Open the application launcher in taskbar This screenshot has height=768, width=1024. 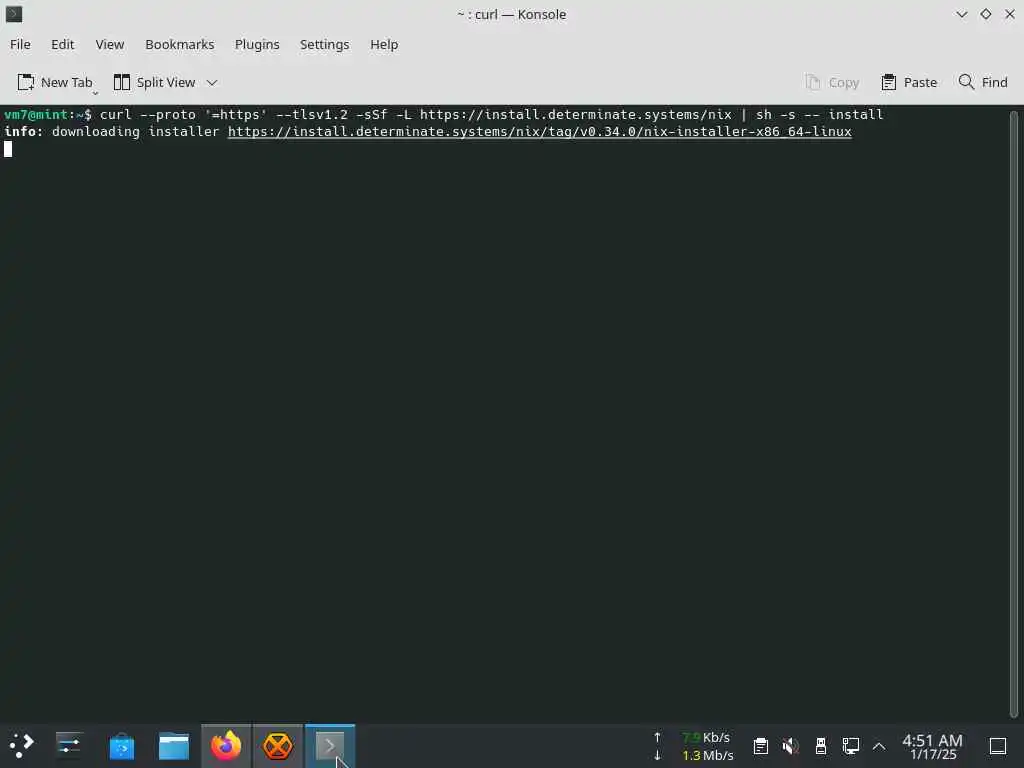(22, 746)
